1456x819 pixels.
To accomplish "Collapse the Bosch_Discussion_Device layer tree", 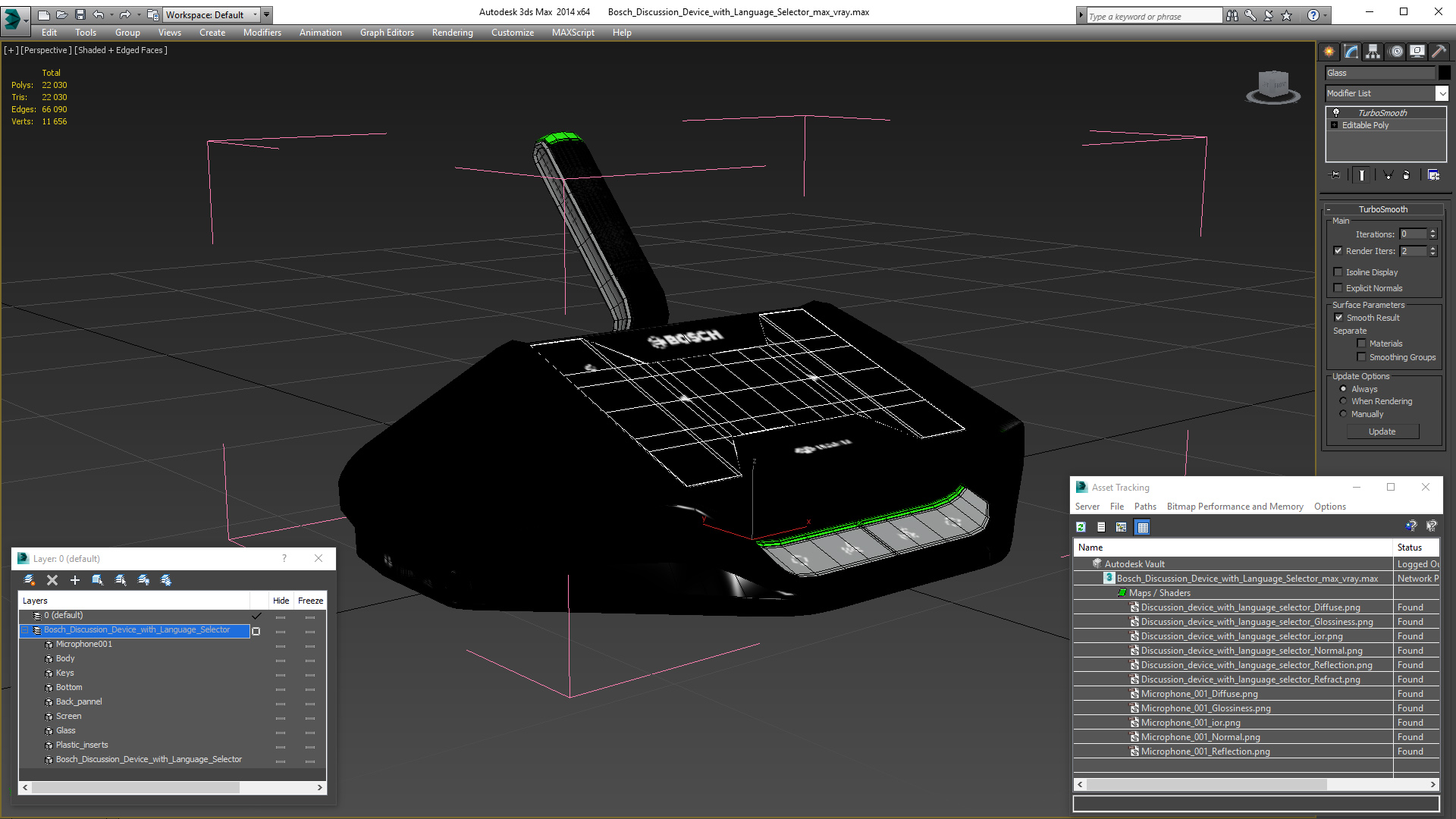I will pos(25,630).
